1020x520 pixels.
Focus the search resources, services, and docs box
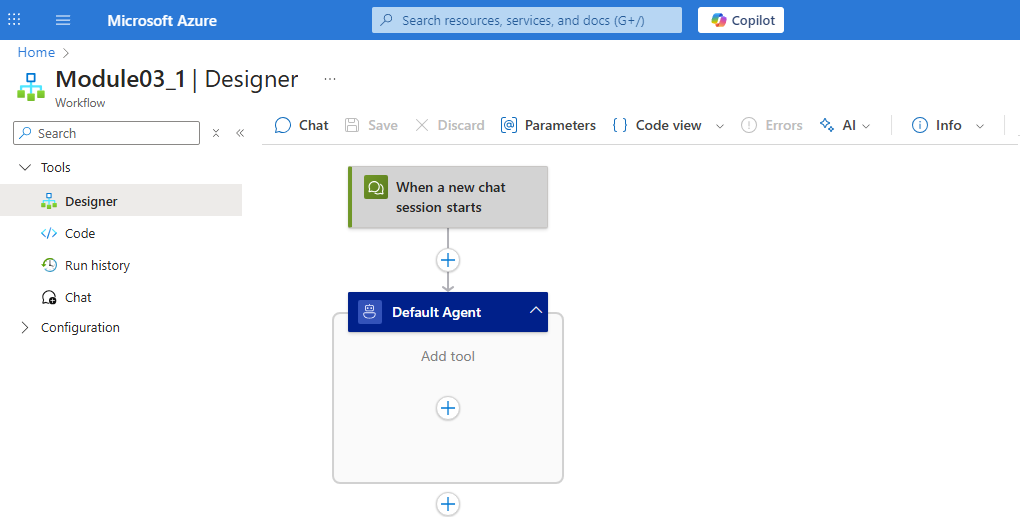click(x=527, y=20)
